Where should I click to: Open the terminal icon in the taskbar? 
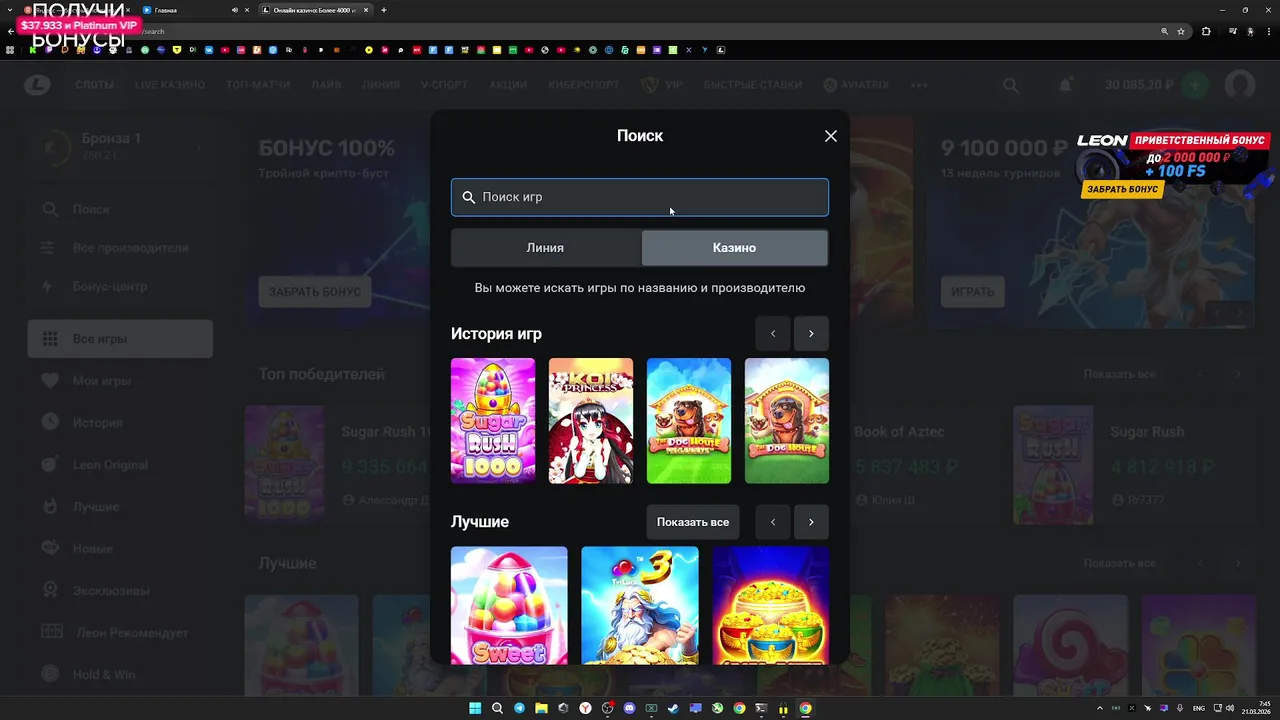coord(761,709)
